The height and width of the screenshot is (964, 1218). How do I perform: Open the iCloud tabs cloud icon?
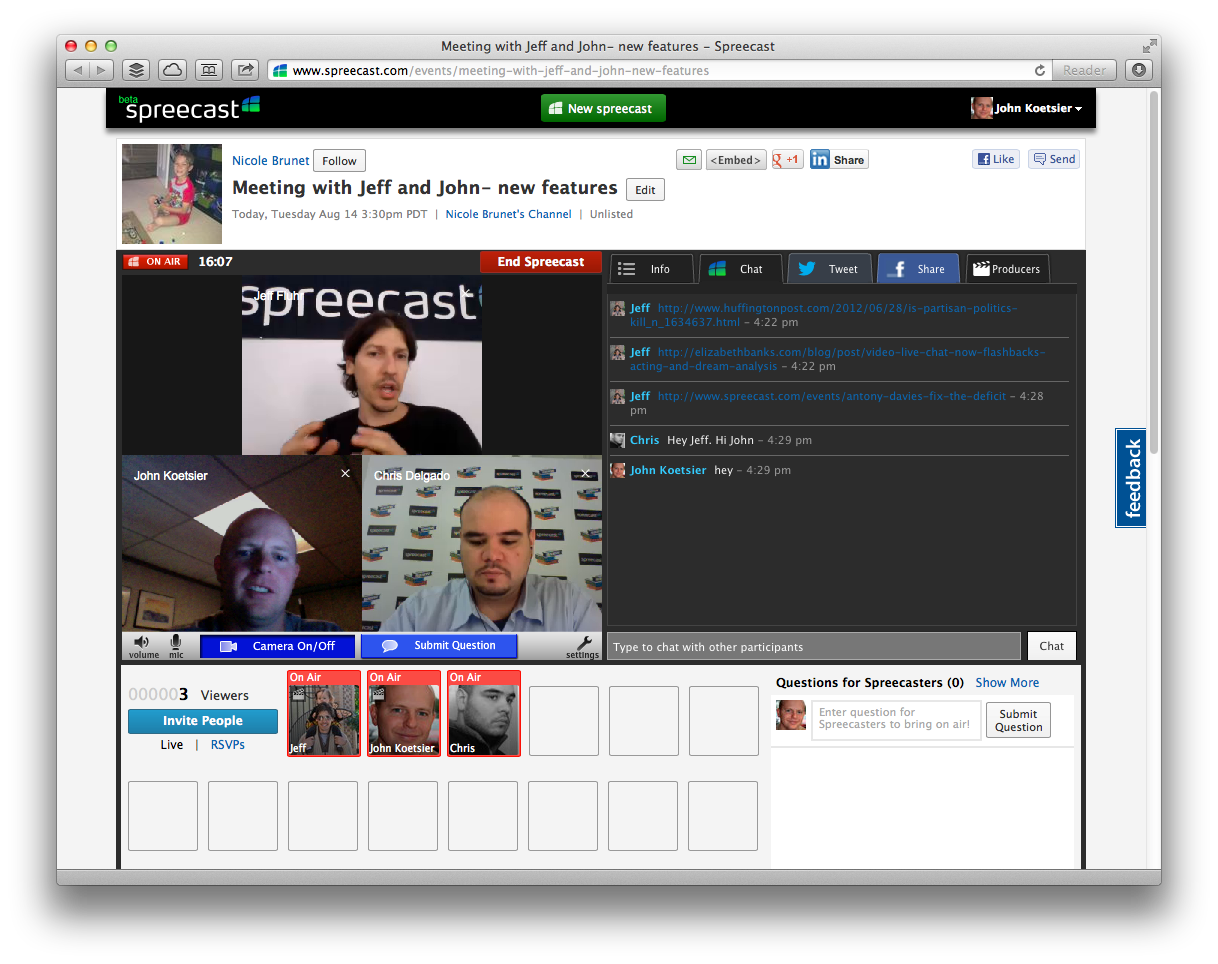(173, 71)
